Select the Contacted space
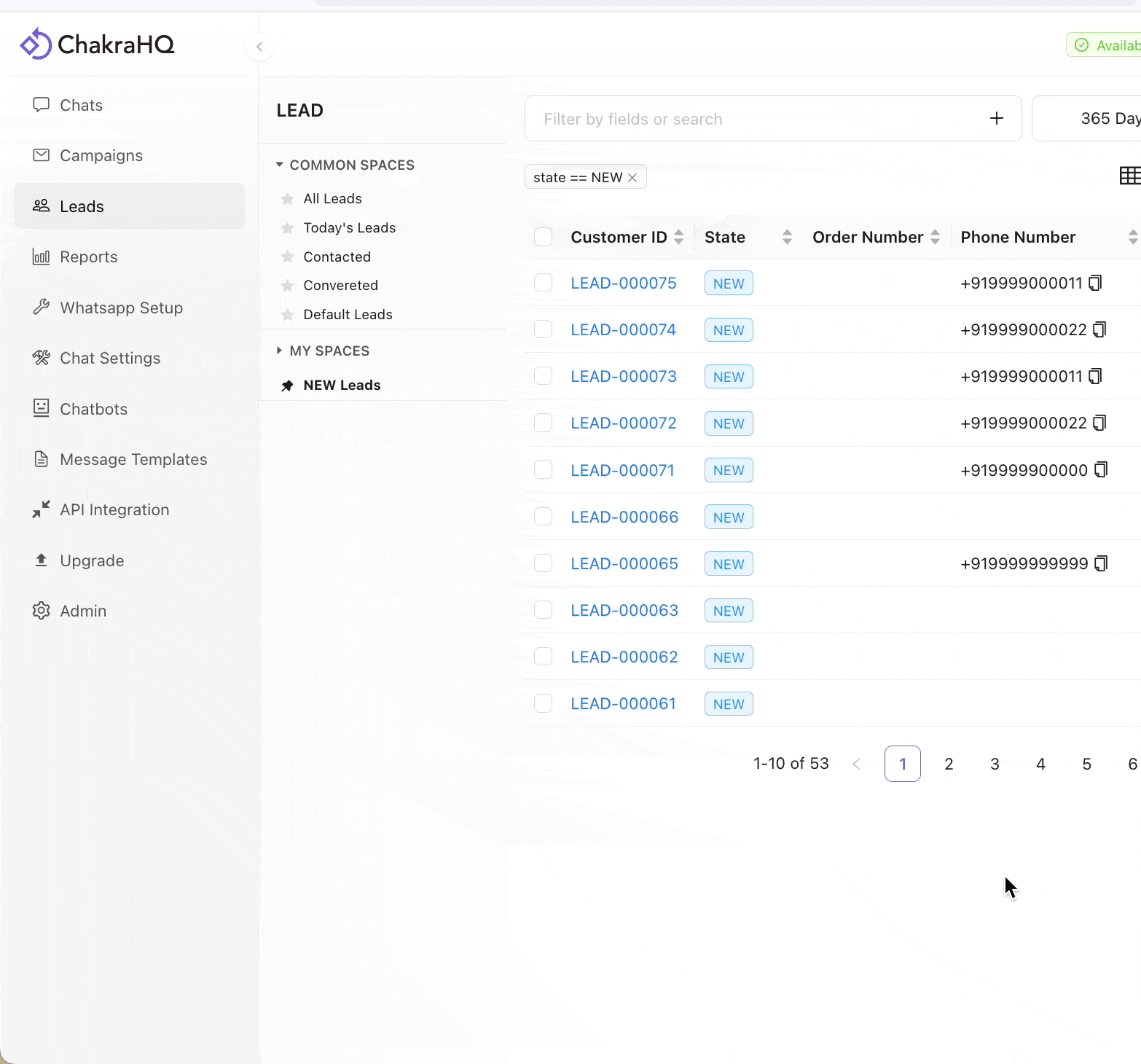This screenshot has height=1064, width=1141. click(337, 257)
